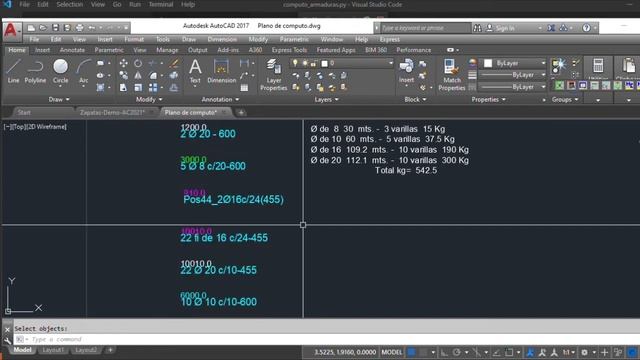Click the binoculars search icon
Image resolution: width=640 pixels, height=360 pixels.
pos(477,28)
